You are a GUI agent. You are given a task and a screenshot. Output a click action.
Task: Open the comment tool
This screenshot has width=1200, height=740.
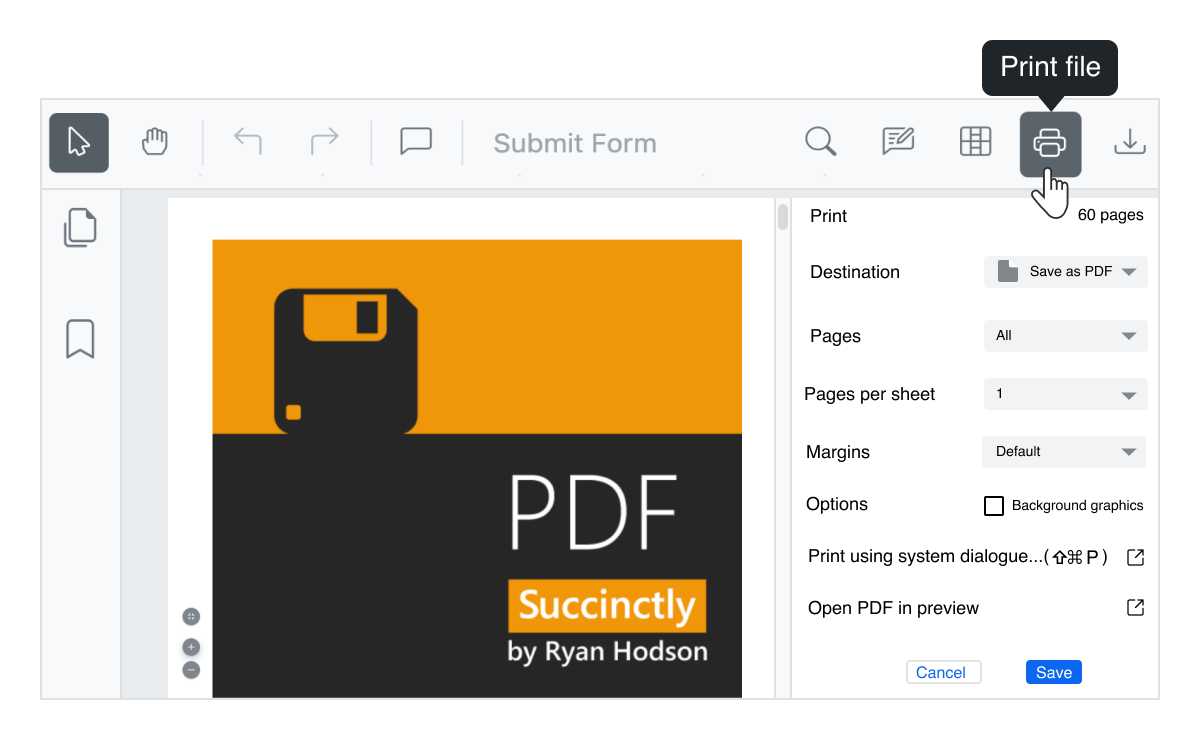(415, 141)
